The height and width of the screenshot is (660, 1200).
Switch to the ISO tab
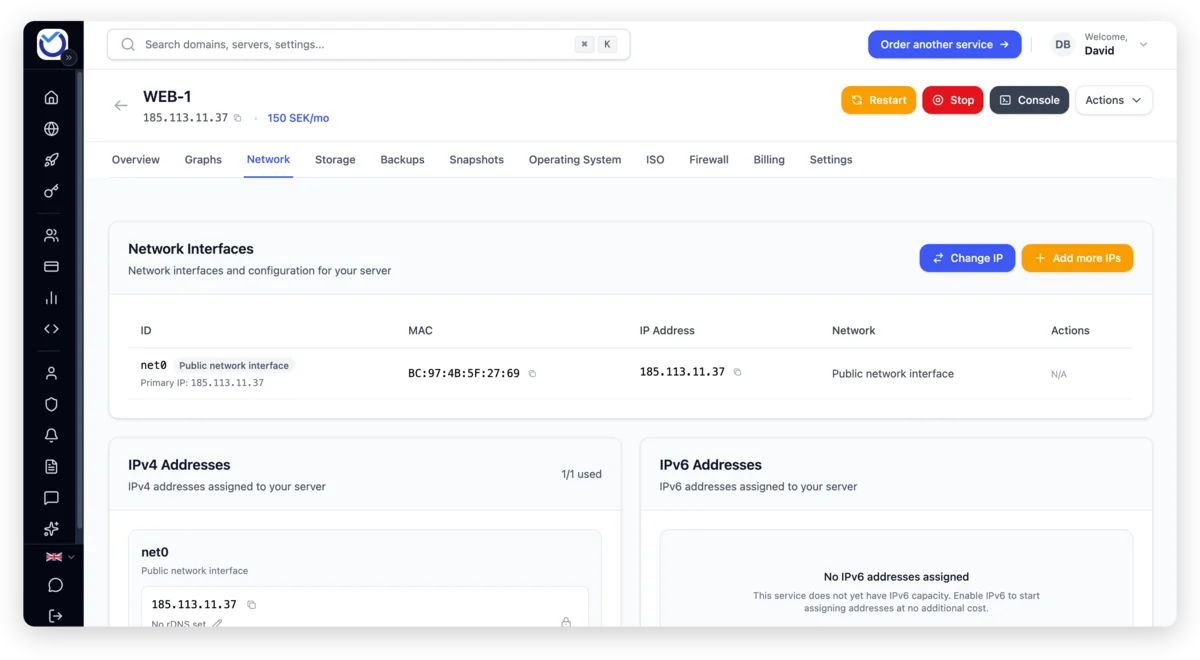(655, 160)
